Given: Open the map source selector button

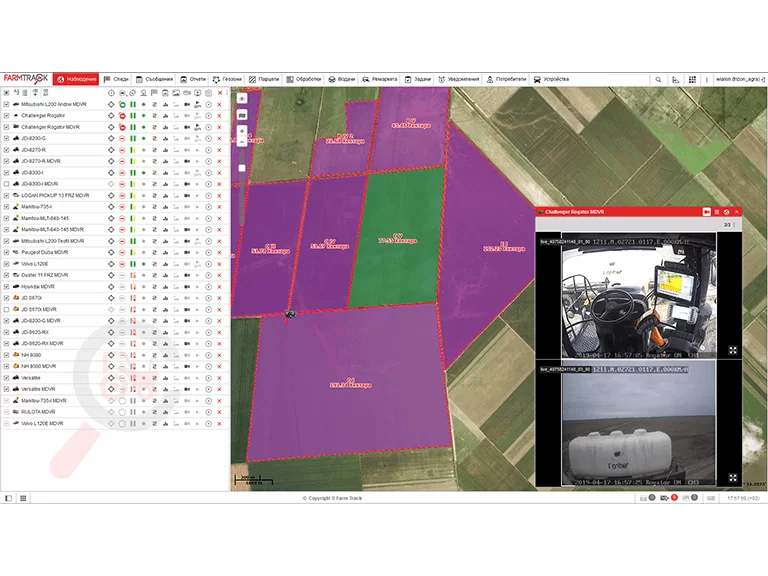Looking at the screenshot, I should pos(242,115).
